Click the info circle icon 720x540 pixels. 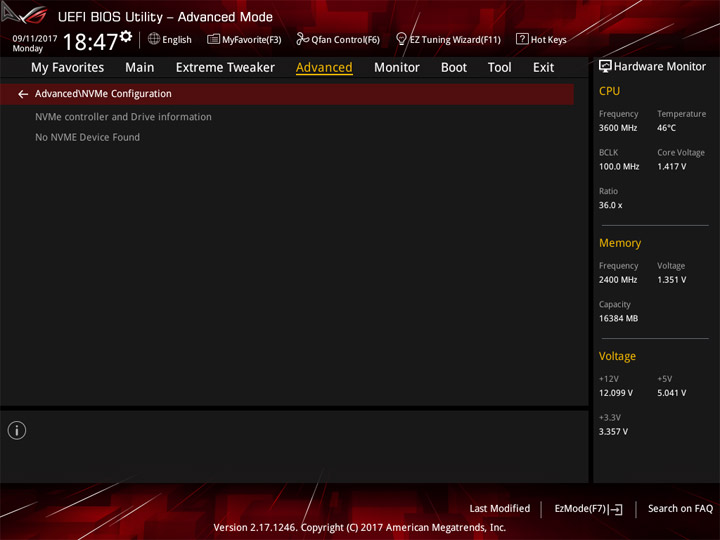pos(17,430)
